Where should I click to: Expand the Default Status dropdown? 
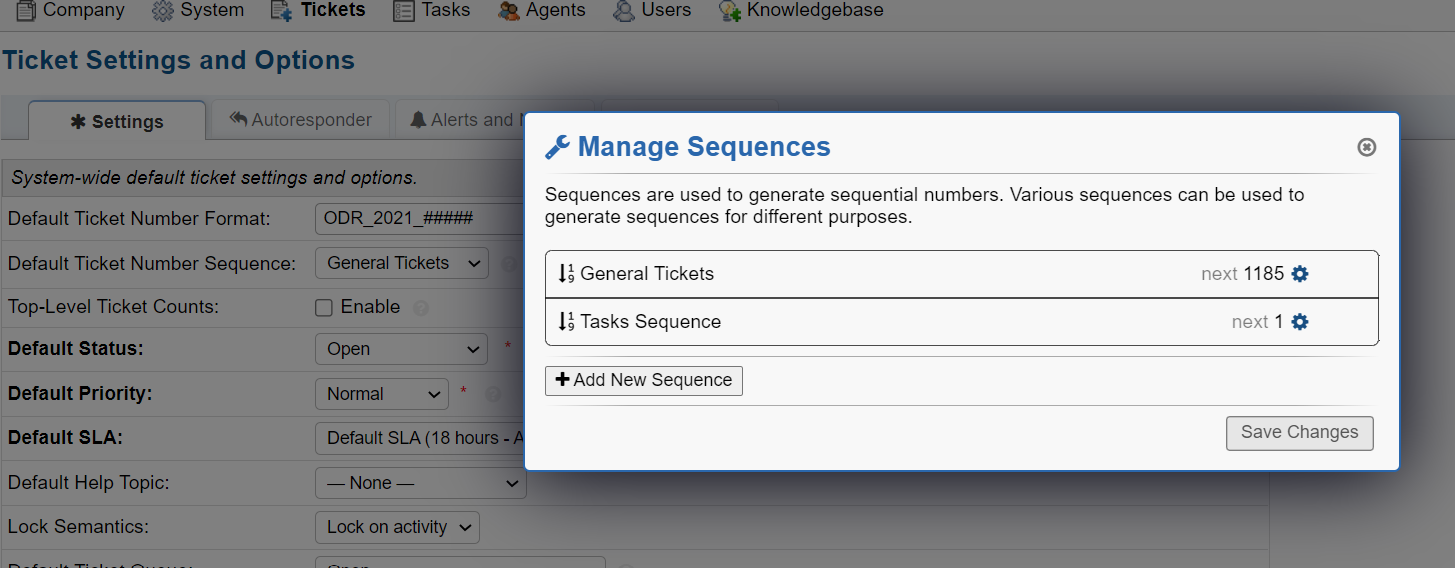click(401, 350)
